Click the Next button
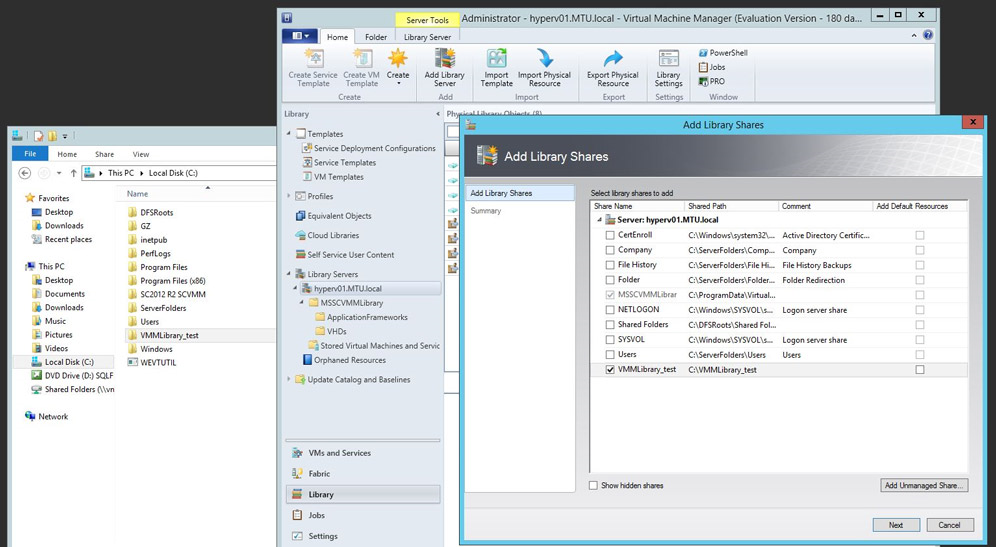Screen dimensions: 996x547 pyautogui.click(x=895, y=525)
